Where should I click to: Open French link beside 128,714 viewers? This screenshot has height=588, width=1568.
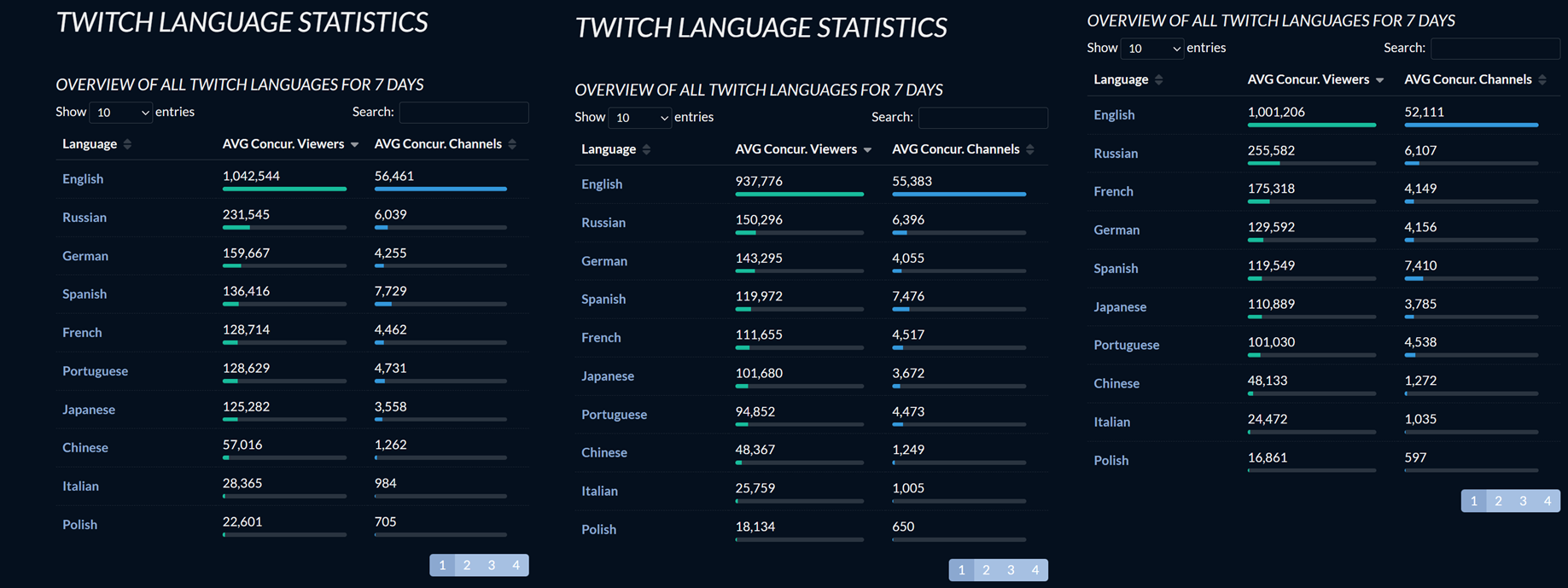click(82, 332)
